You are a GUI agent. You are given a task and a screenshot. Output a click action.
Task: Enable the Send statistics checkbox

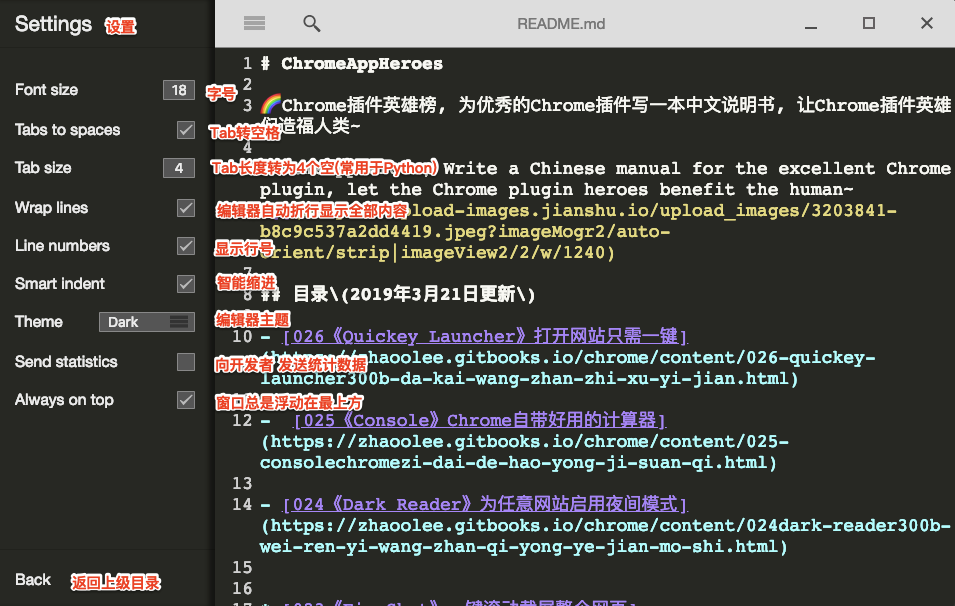point(186,362)
